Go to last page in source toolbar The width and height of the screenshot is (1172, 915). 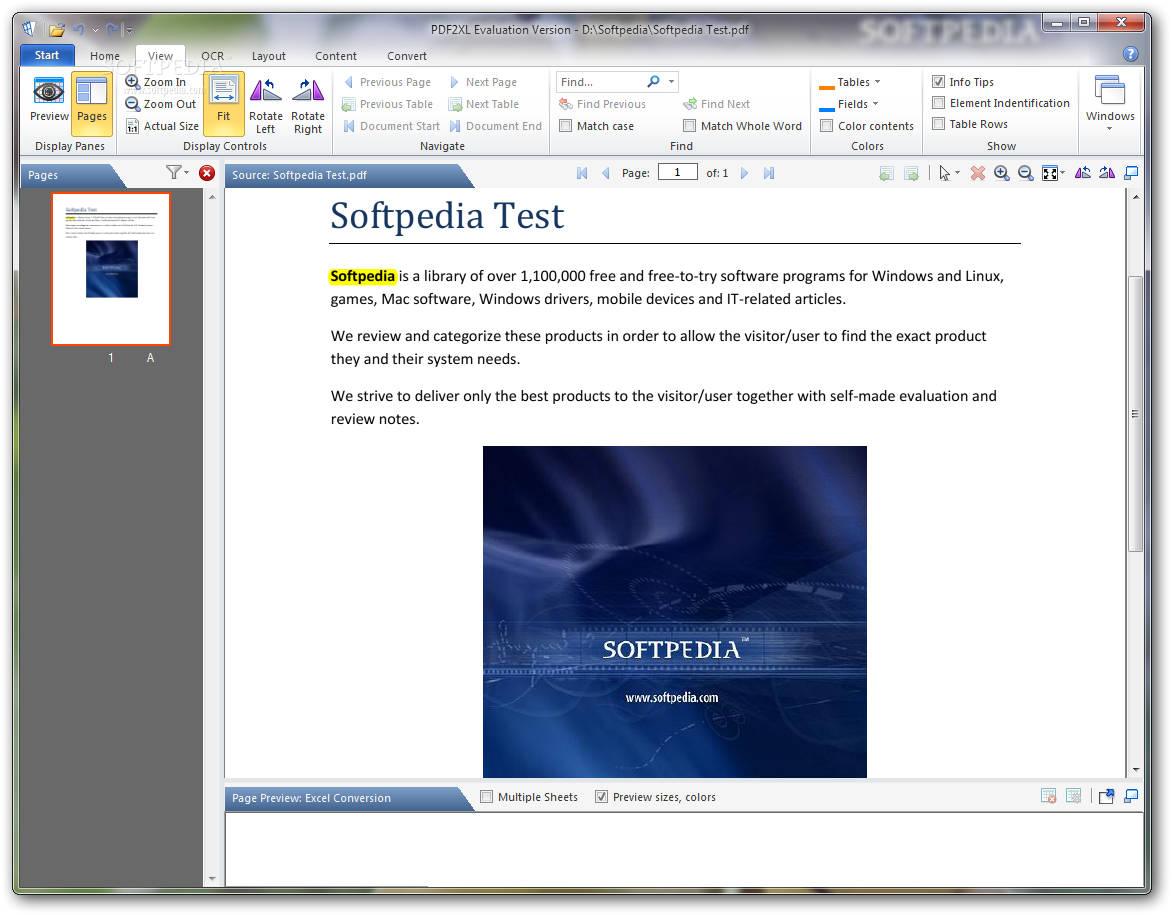click(x=769, y=173)
